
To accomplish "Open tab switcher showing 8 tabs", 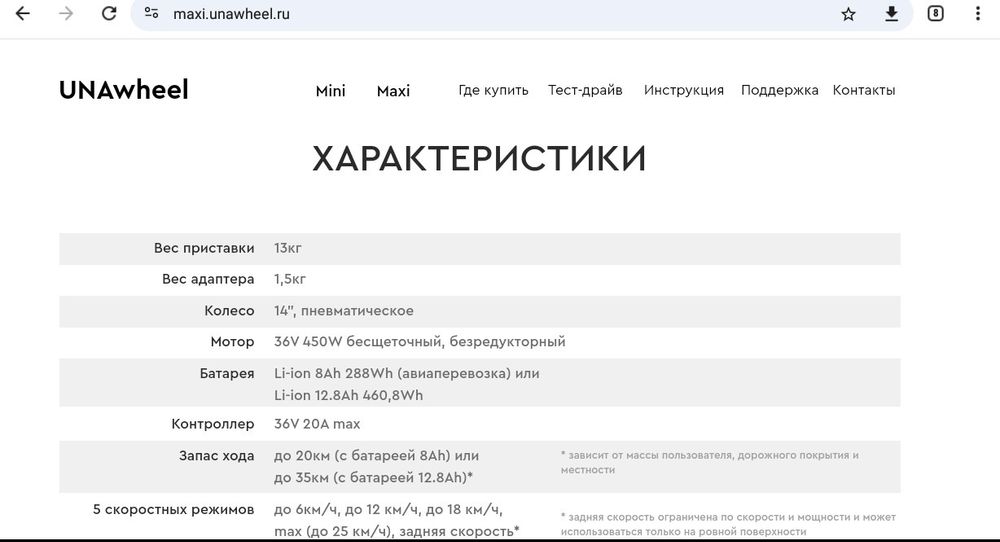I will tap(935, 13).
